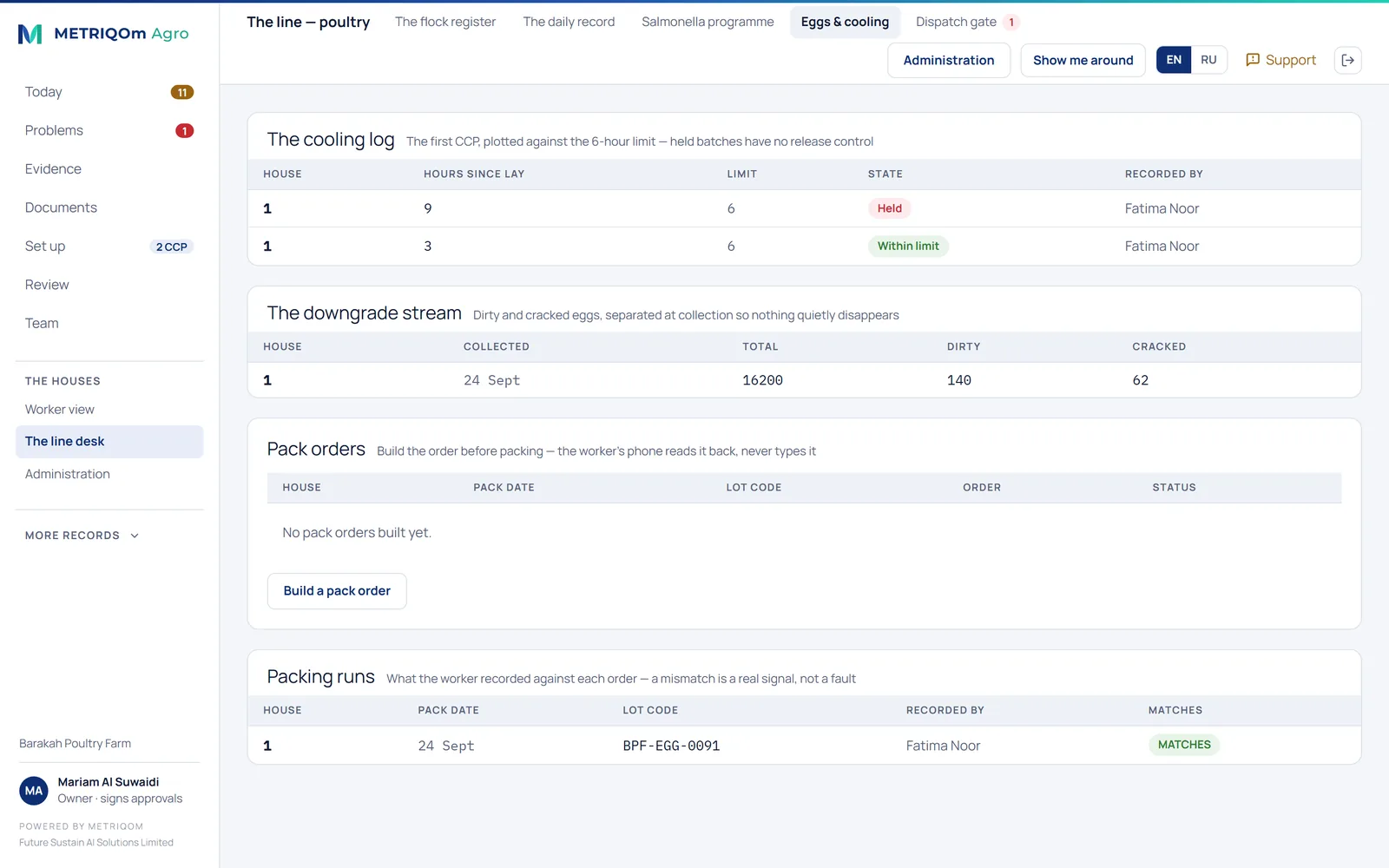This screenshot has height=868, width=1389.
Task: Open Problems in the sidebar
Action: click(x=109, y=130)
